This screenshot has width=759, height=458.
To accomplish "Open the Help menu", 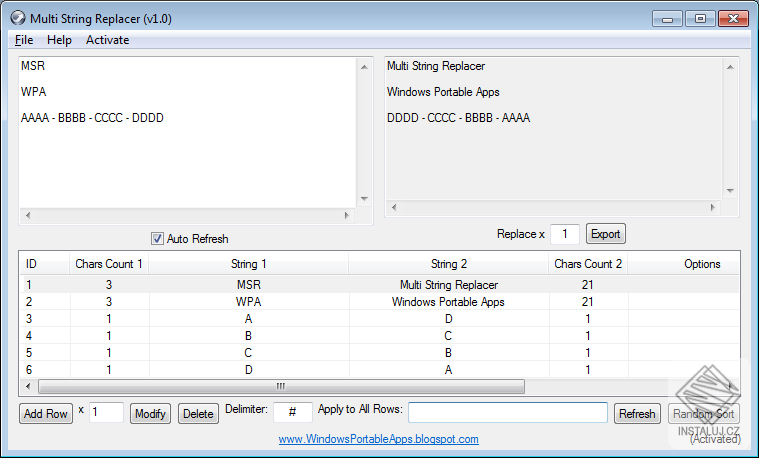I will pos(59,40).
